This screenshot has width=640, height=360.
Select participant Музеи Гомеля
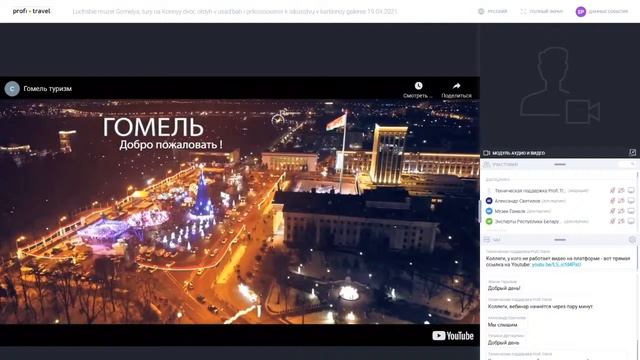pyautogui.click(x=510, y=211)
